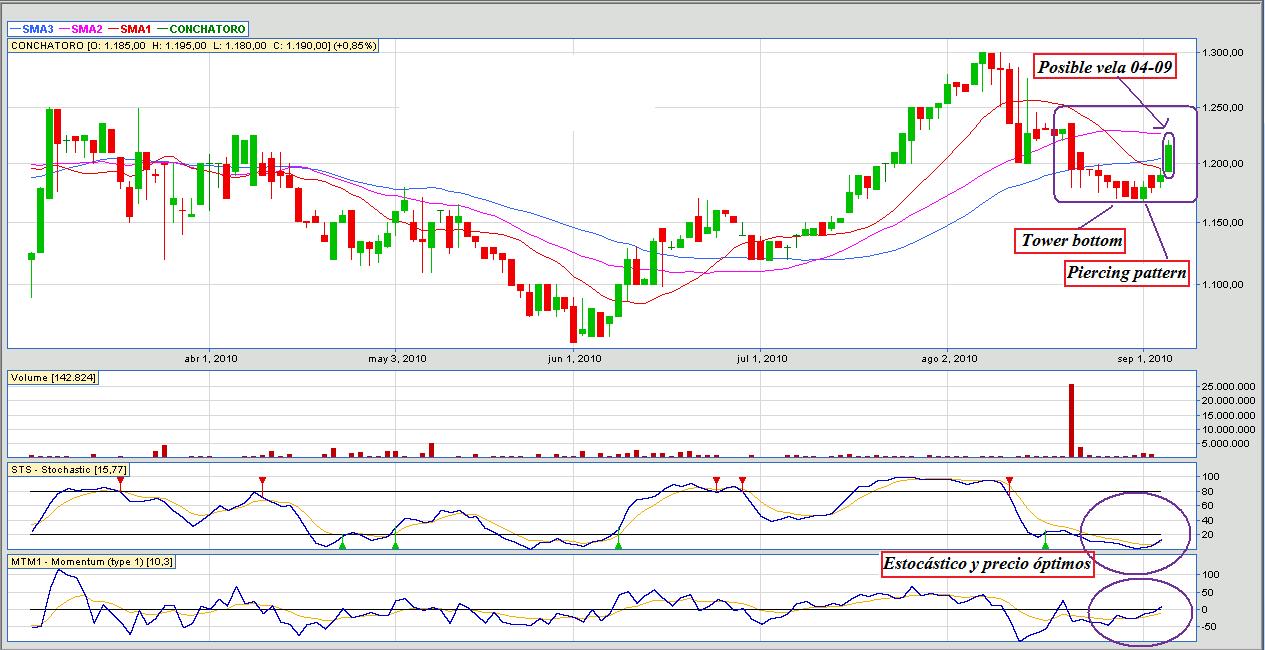Select the green candle inside the purple oval
1265x650 pixels.
coord(1169,158)
